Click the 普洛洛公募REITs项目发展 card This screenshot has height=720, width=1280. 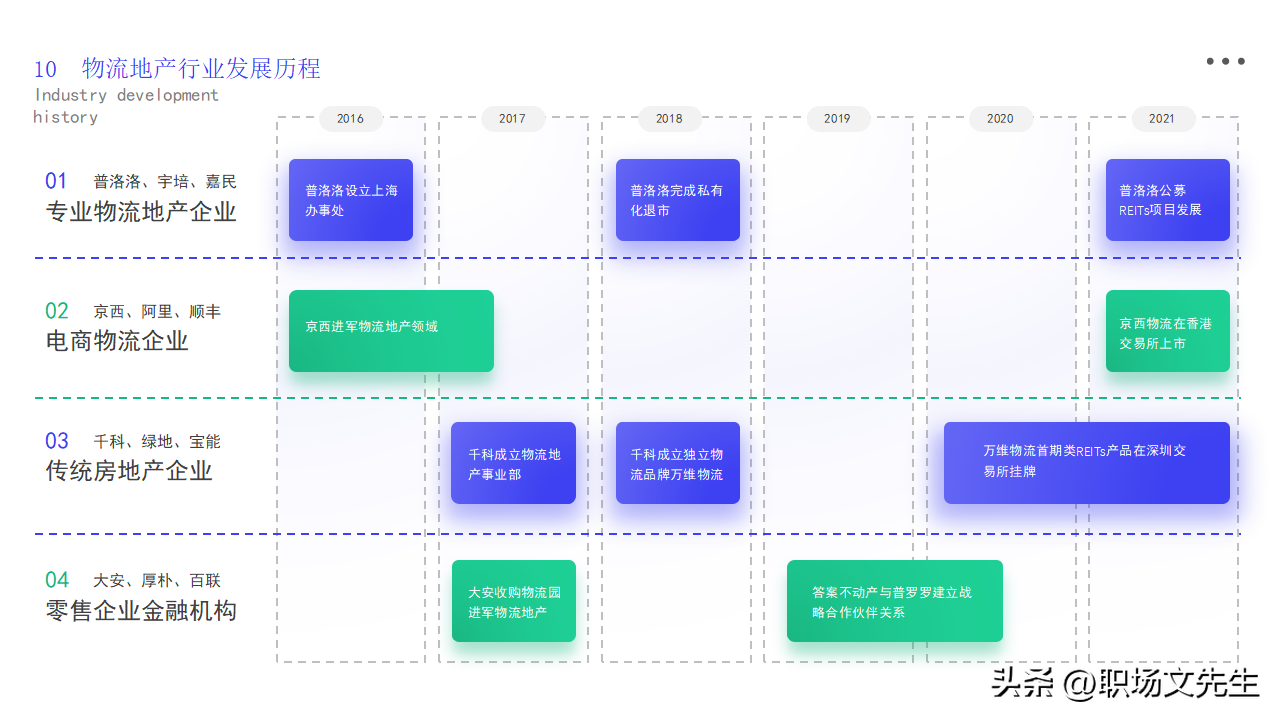(x=1168, y=200)
